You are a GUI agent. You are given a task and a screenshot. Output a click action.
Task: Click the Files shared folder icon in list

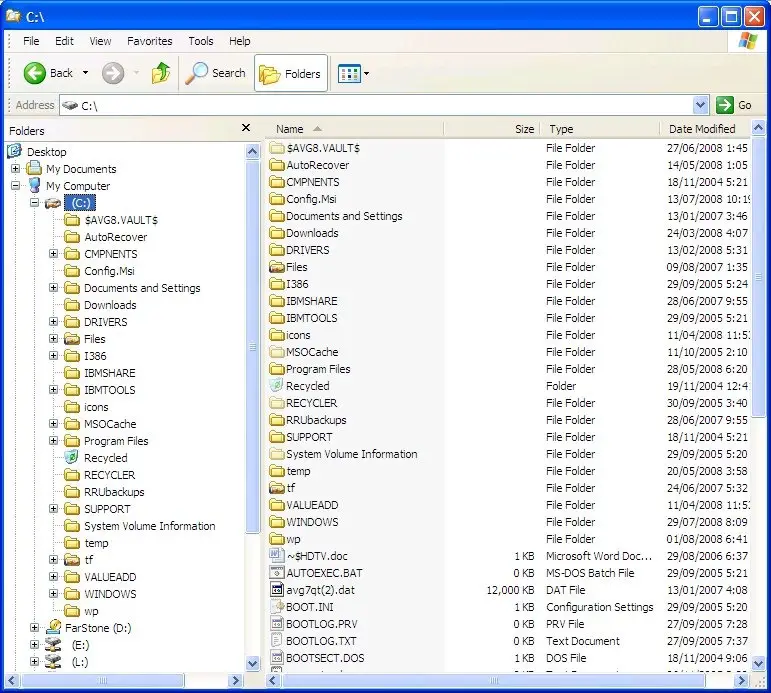point(277,267)
